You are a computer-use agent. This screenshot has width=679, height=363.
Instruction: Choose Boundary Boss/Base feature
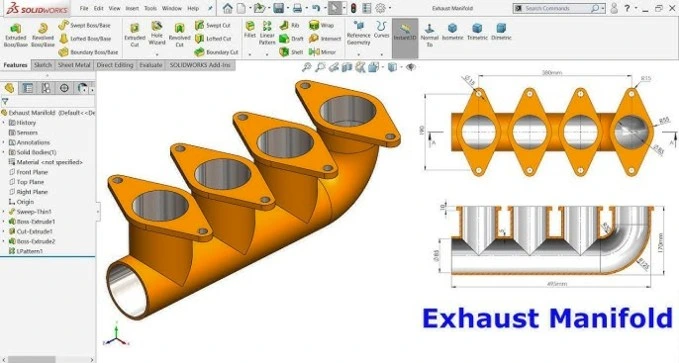88,52
